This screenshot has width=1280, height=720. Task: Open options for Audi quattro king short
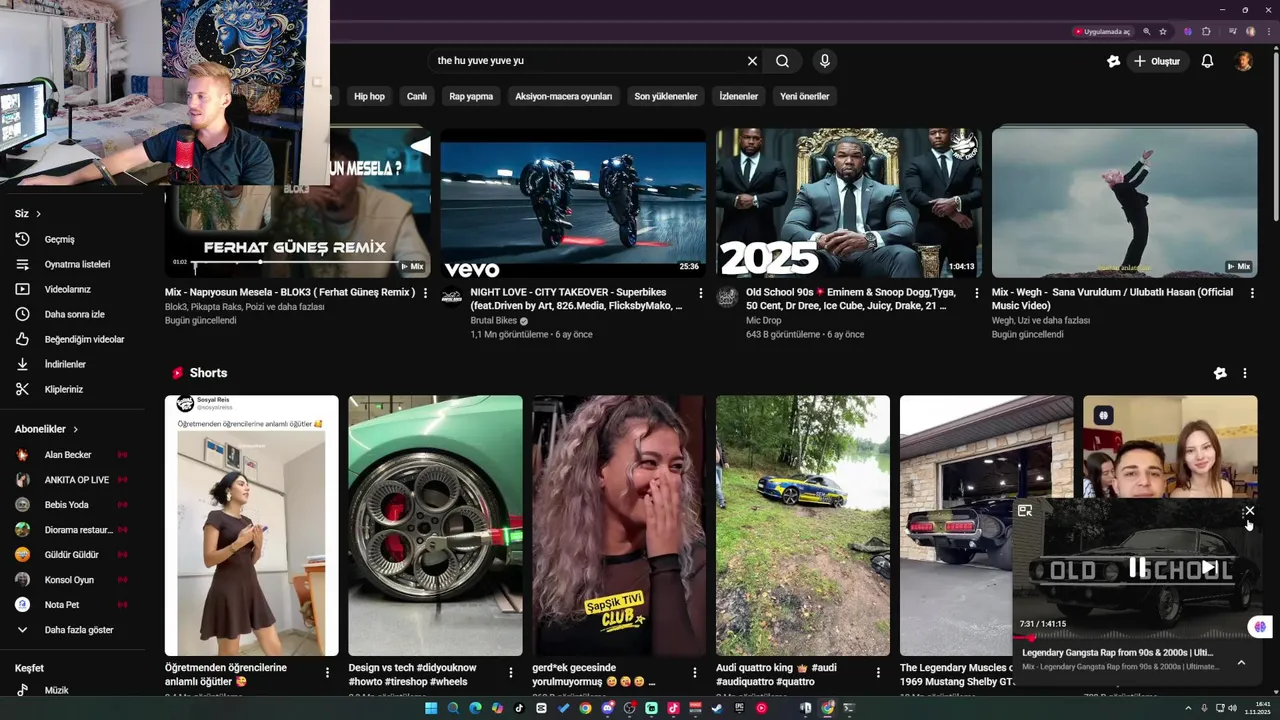pyautogui.click(x=878, y=672)
